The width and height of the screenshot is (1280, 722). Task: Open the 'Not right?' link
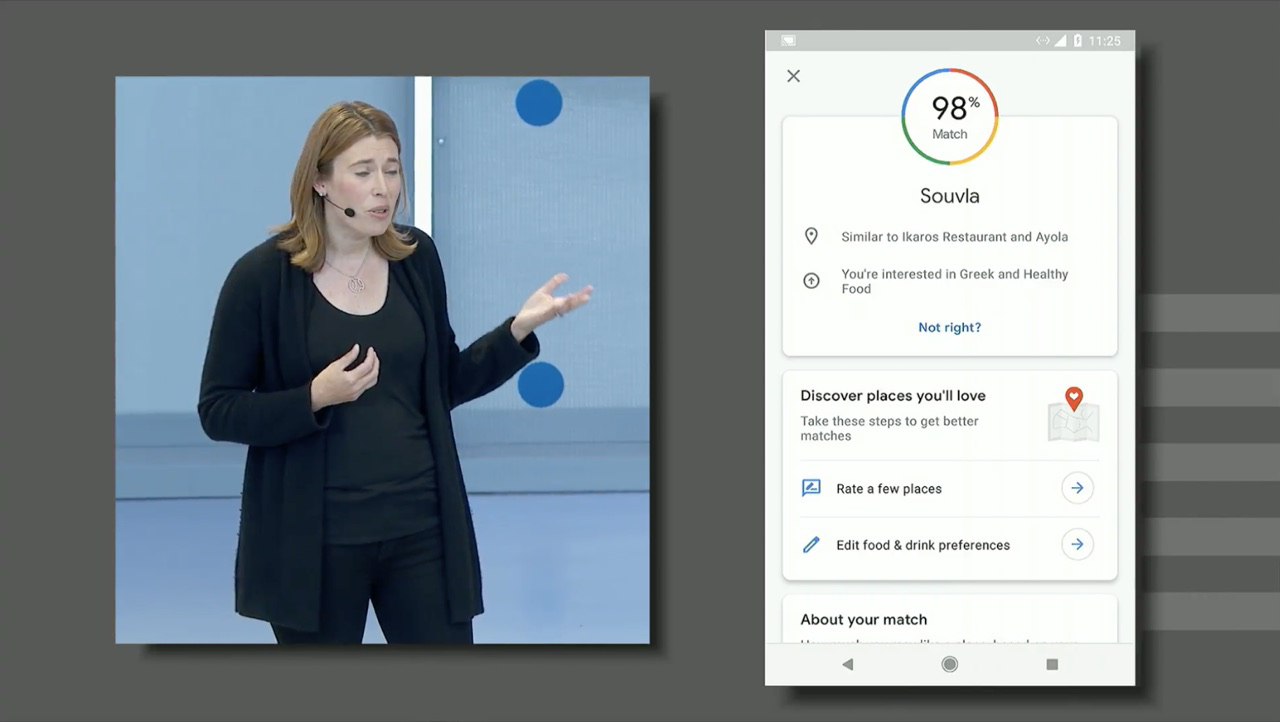pos(950,327)
